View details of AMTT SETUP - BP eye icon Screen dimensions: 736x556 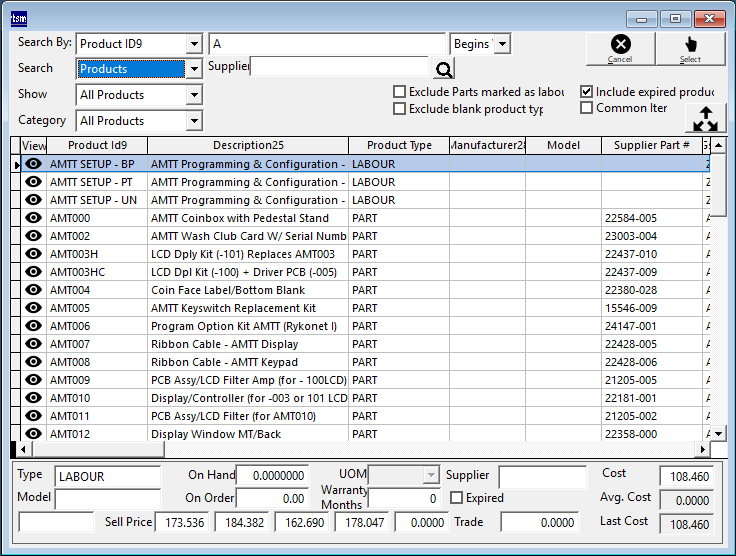pos(33,164)
